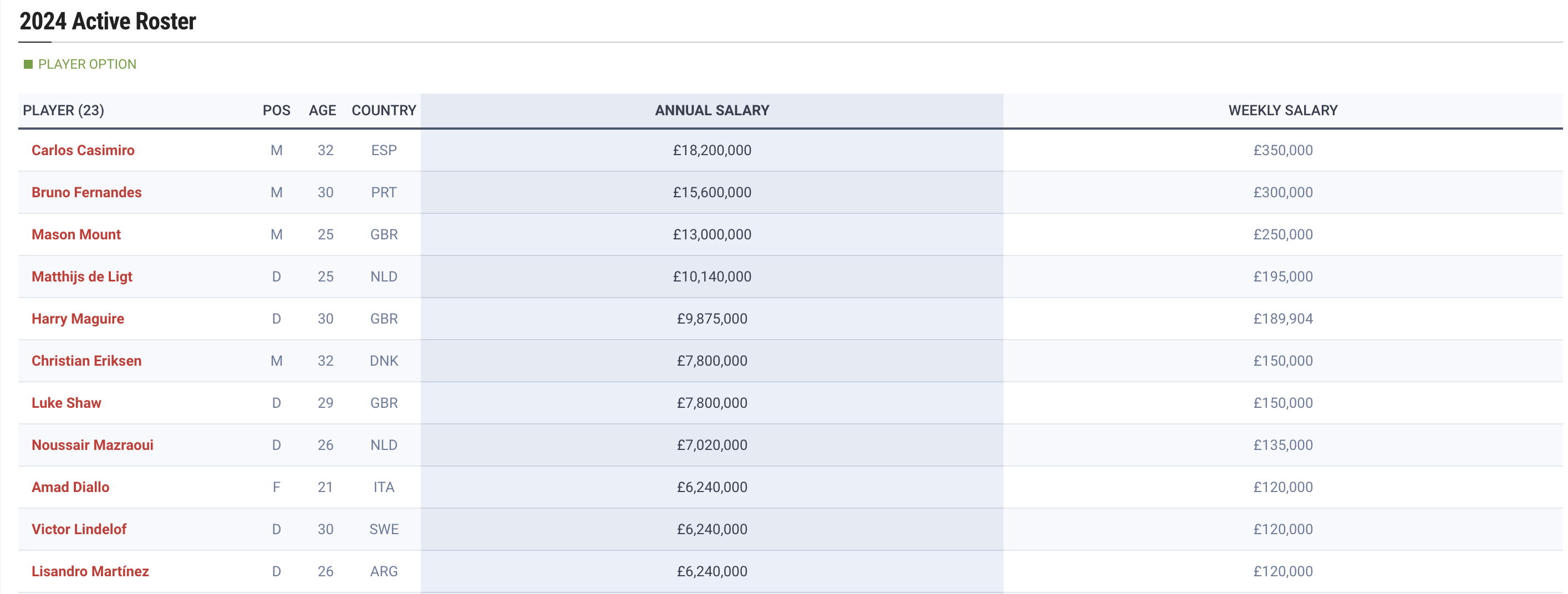Open Amad Diallo's profile
Screen dimensions: 1568x594
click(70, 487)
